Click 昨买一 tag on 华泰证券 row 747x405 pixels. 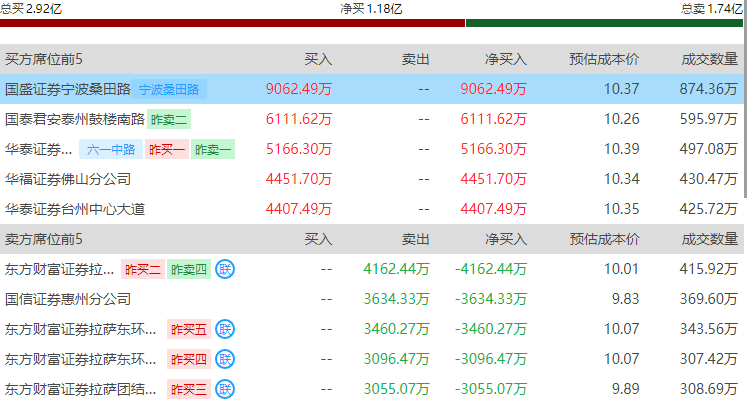tap(167, 149)
